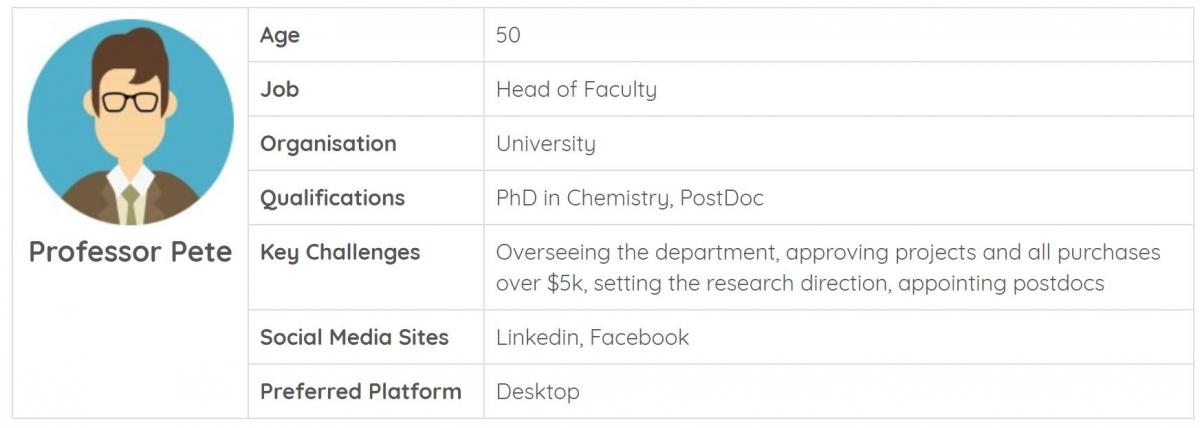
Task: Click the Qualifications row label
Action: coord(332,198)
